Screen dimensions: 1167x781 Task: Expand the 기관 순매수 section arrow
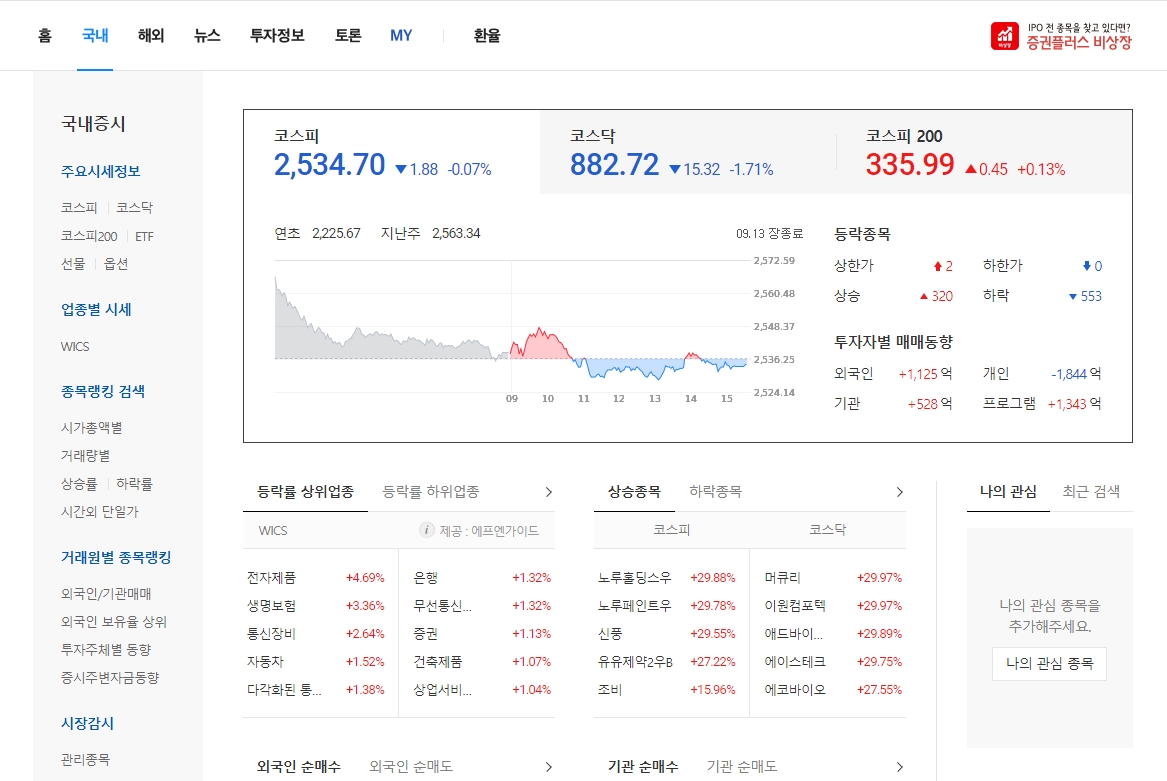899,766
